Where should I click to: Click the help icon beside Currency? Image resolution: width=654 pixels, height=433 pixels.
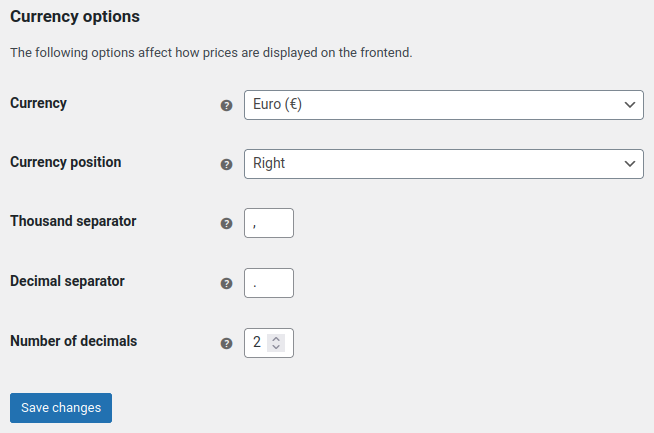click(226, 106)
